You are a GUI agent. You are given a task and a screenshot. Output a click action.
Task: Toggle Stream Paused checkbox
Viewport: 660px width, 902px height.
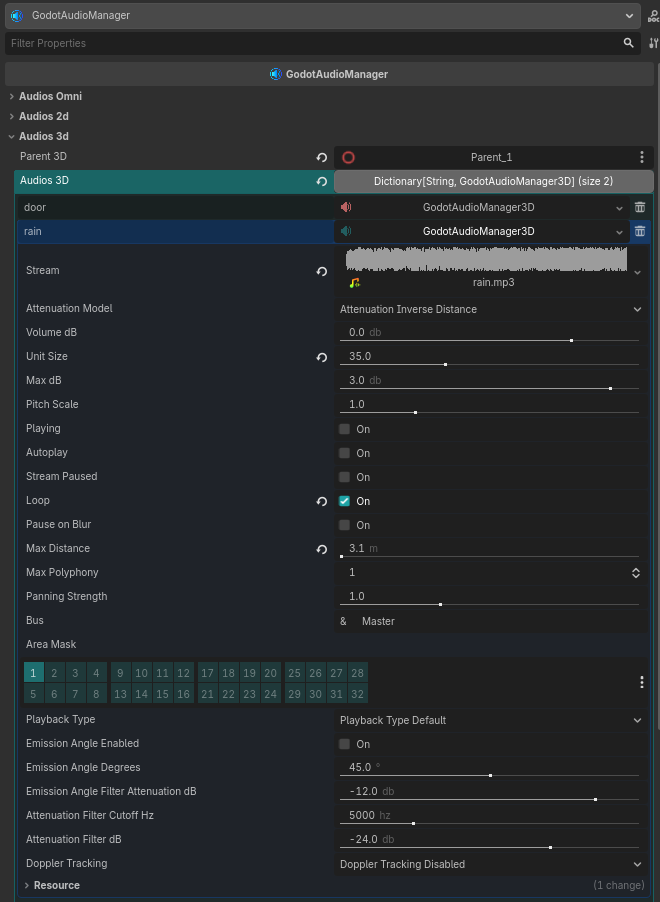pyautogui.click(x=344, y=477)
